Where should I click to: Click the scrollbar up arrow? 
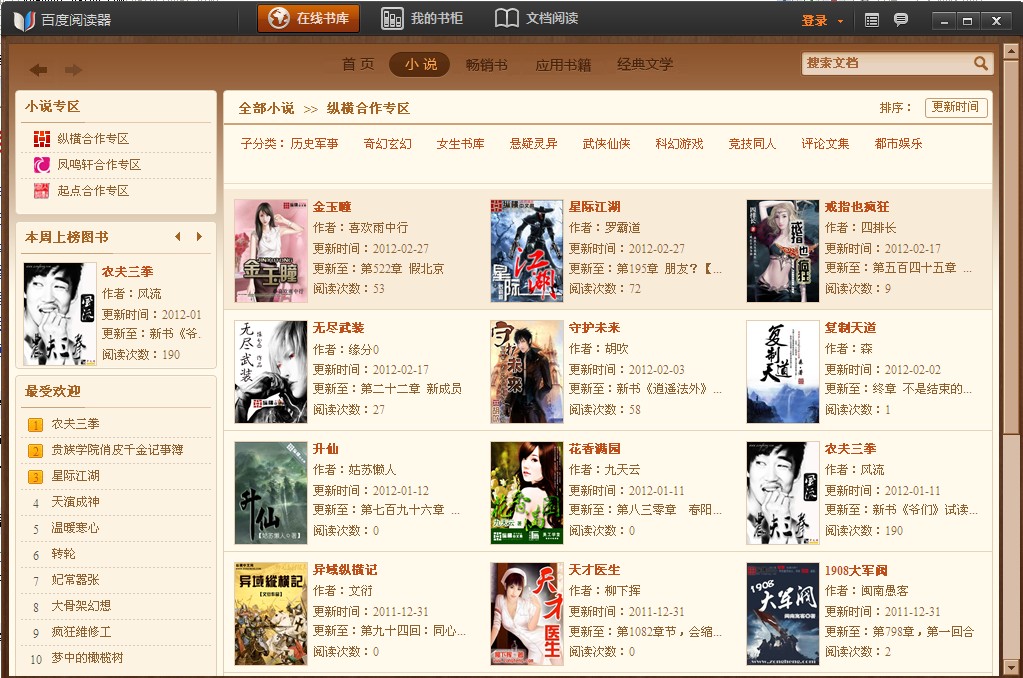point(1011,51)
